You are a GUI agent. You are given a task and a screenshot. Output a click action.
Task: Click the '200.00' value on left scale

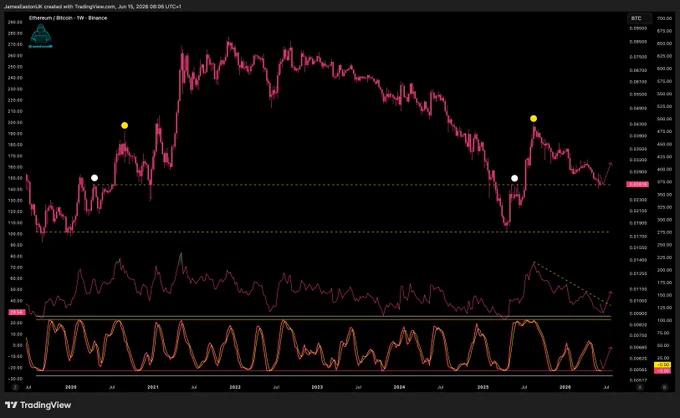tap(15, 122)
